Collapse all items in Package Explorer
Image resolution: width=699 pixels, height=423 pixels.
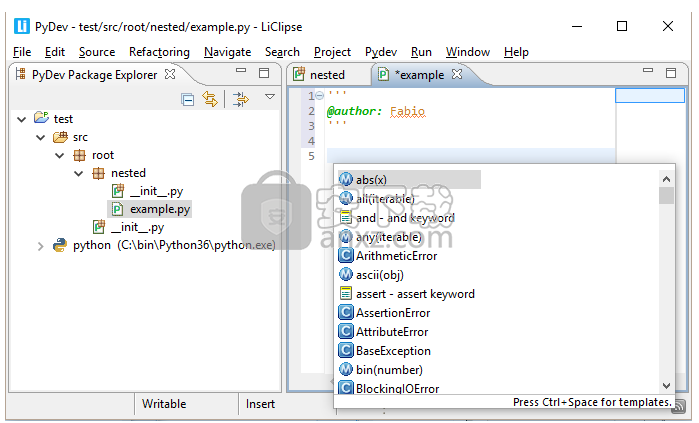click(x=188, y=99)
